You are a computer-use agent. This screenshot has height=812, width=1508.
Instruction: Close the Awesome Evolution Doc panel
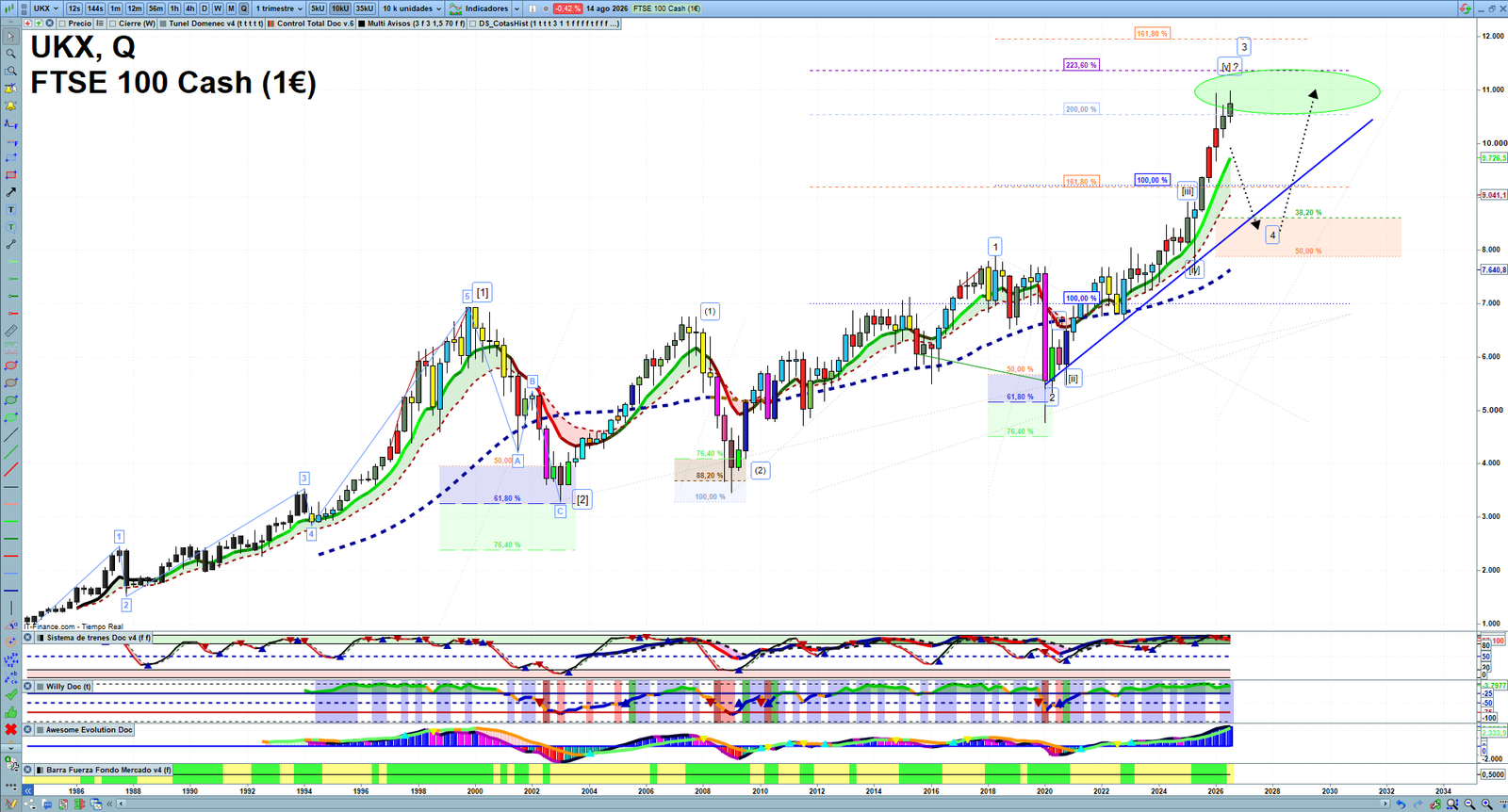tap(27, 729)
